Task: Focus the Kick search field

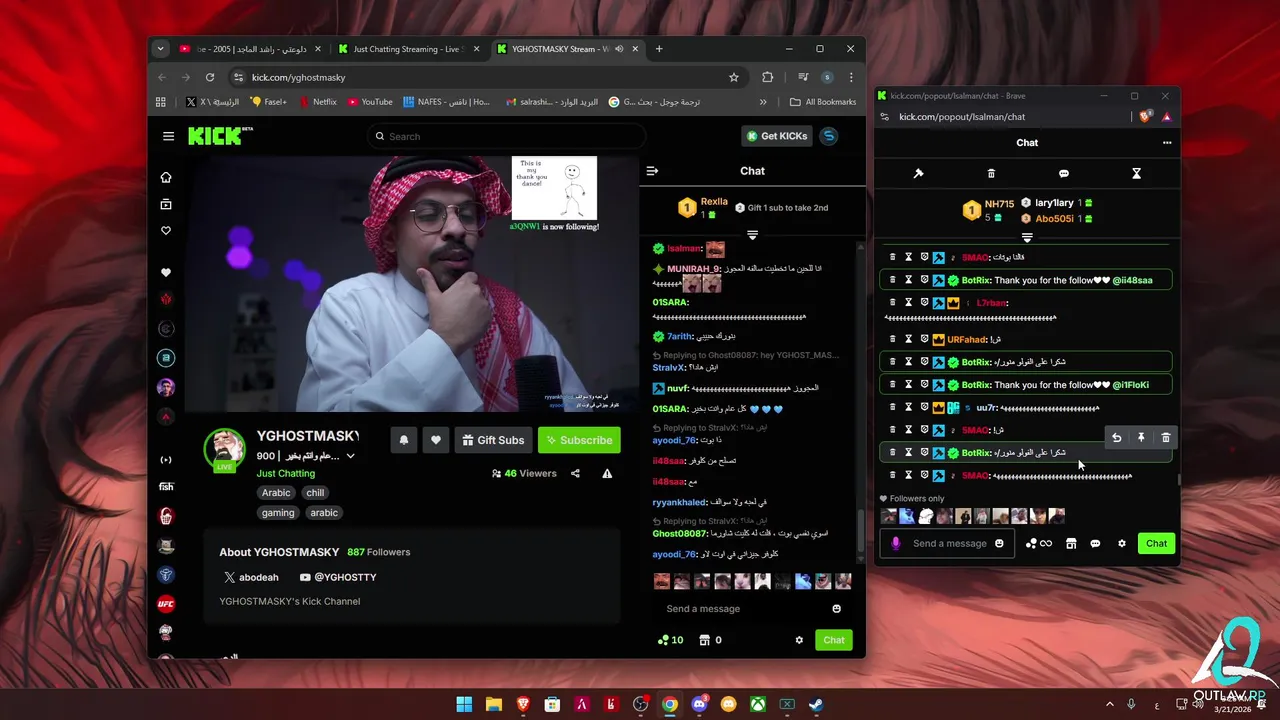Action: tap(505, 136)
